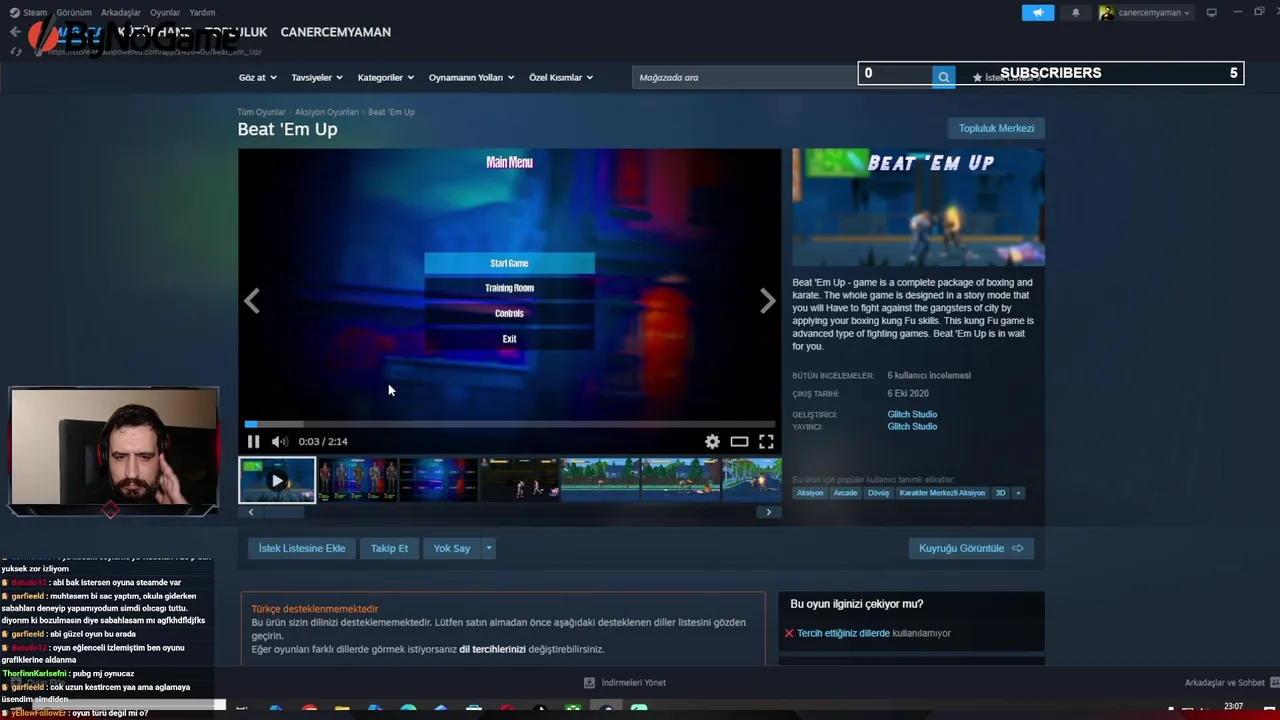This screenshot has height=720, width=1280.
Task: Open the Görünüm menu
Action: click(x=74, y=13)
